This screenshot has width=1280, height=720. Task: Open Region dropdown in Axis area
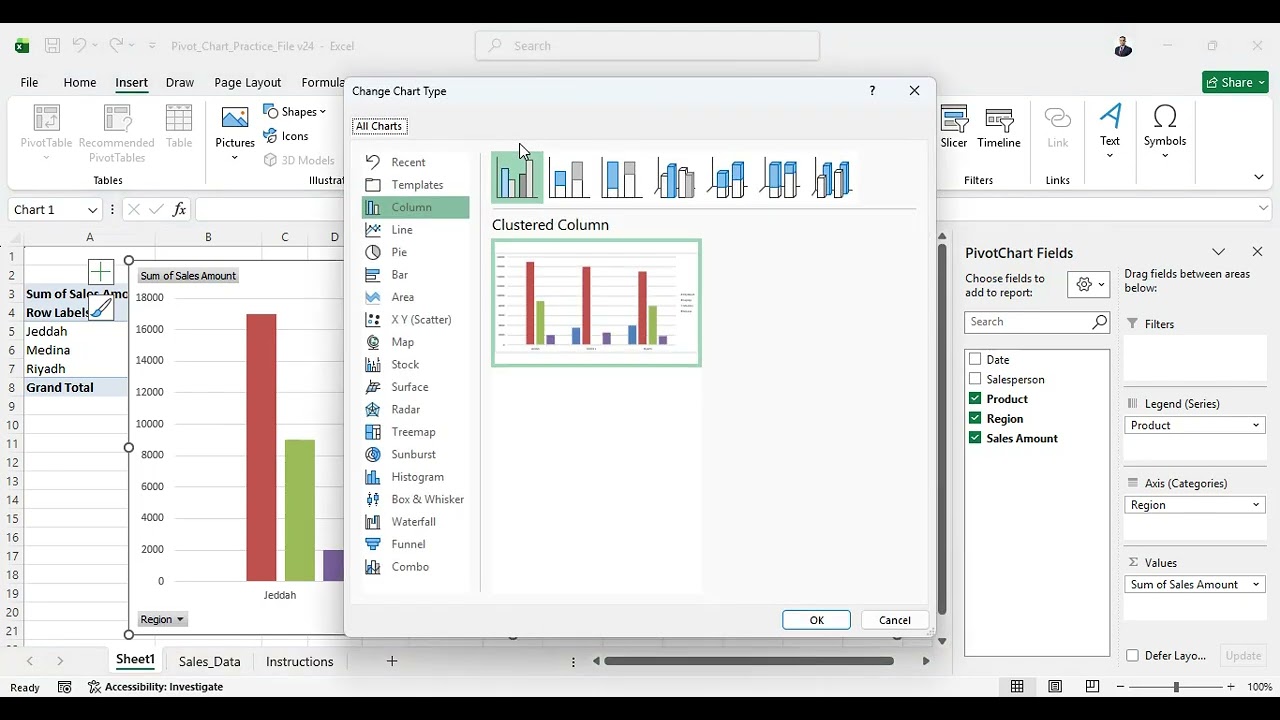point(1256,505)
